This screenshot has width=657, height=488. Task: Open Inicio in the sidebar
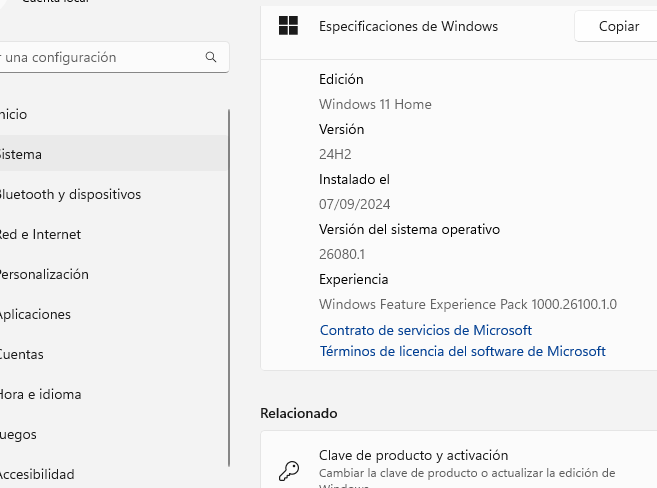click(114, 114)
